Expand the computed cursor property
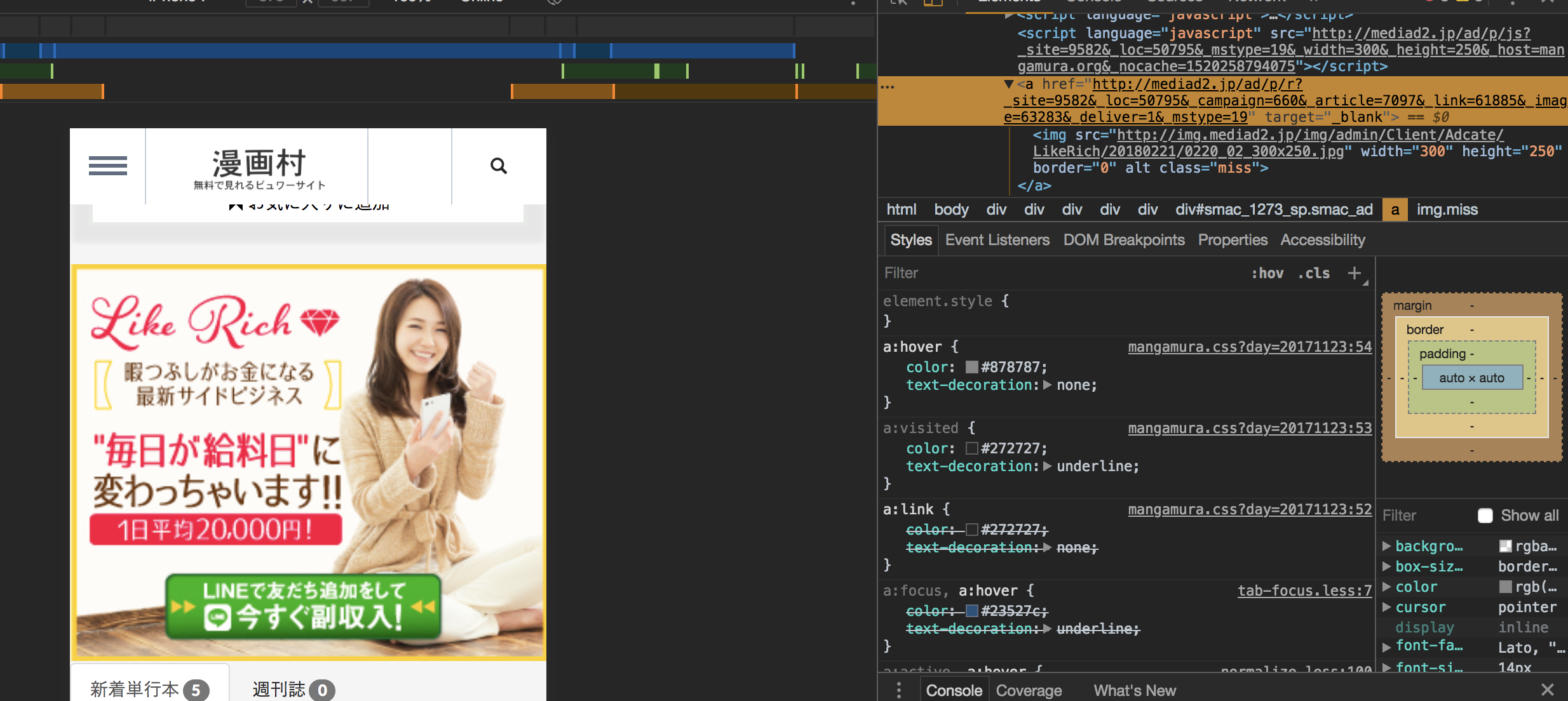The height and width of the screenshot is (701, 1568). click(x=1387, y=607)
